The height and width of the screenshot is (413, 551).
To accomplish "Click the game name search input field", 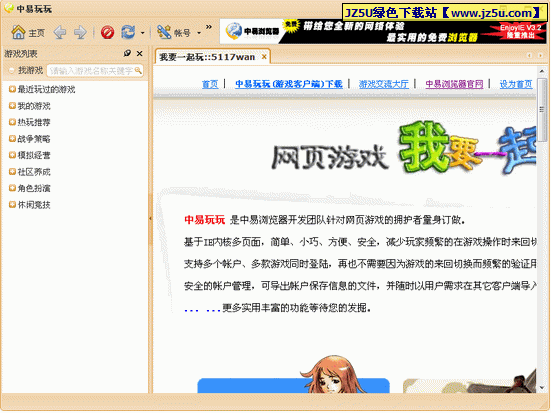I will click(91, 71).
